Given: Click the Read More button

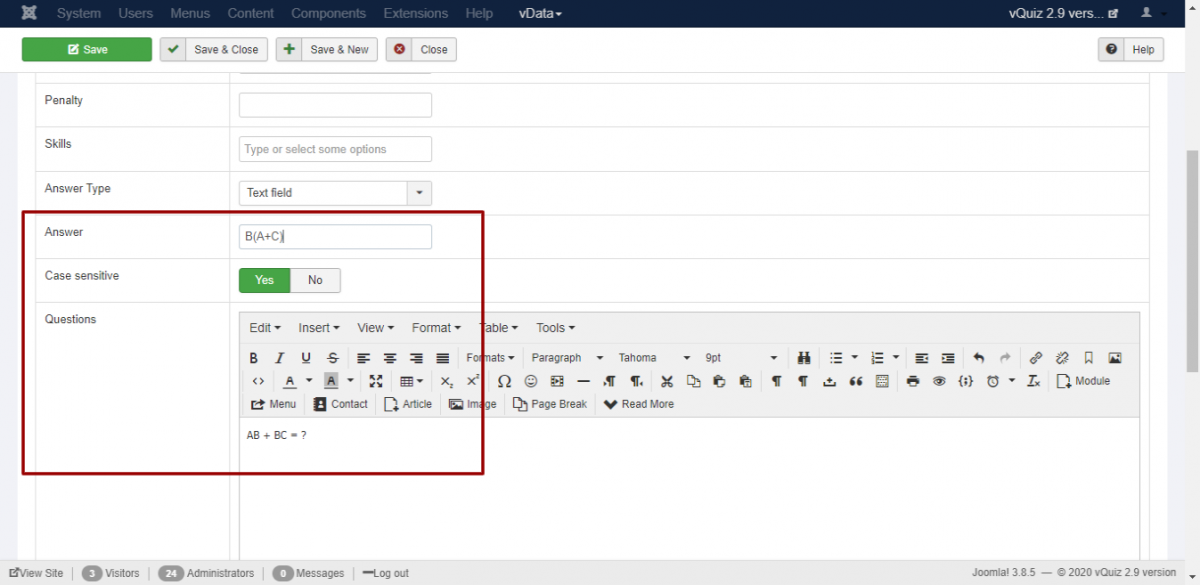Looking at the screenshot, I should coord(639,404).
